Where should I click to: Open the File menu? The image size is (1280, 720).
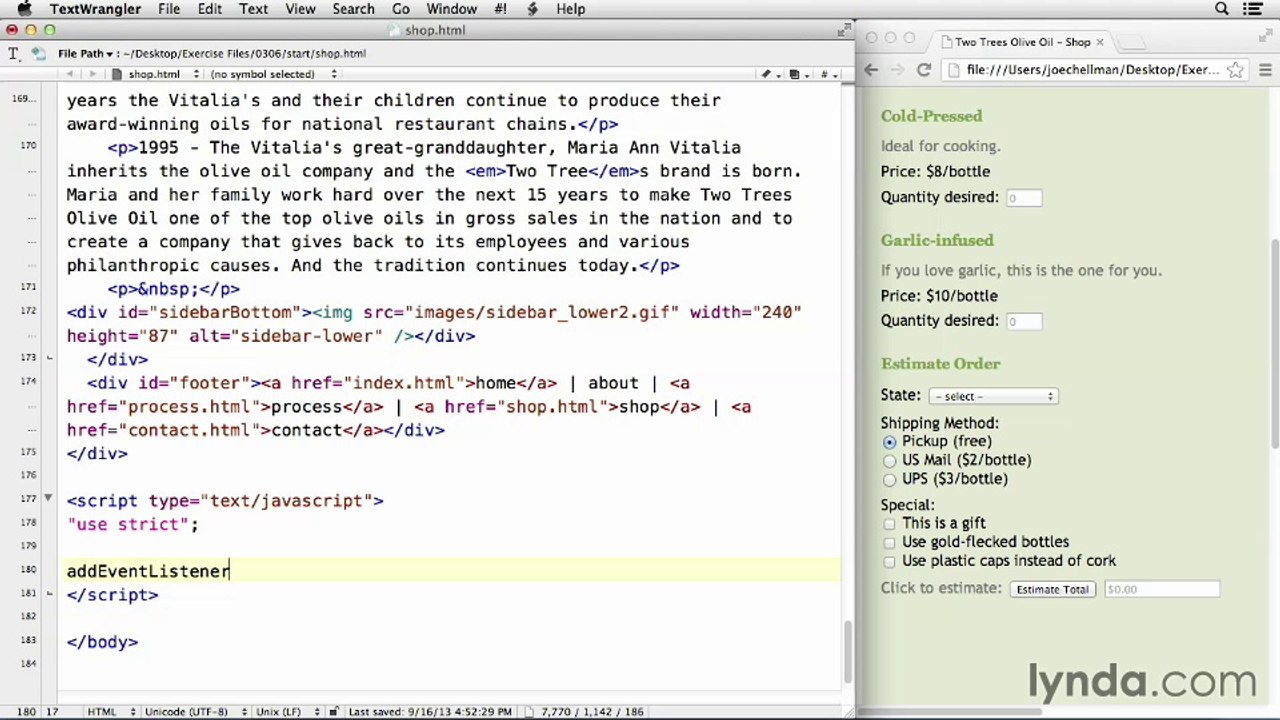169,9
